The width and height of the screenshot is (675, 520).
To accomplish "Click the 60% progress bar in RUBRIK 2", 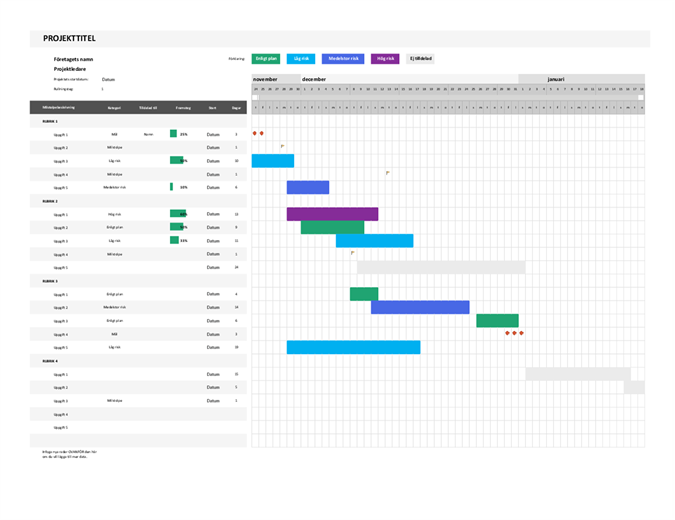I will [178, 214].
